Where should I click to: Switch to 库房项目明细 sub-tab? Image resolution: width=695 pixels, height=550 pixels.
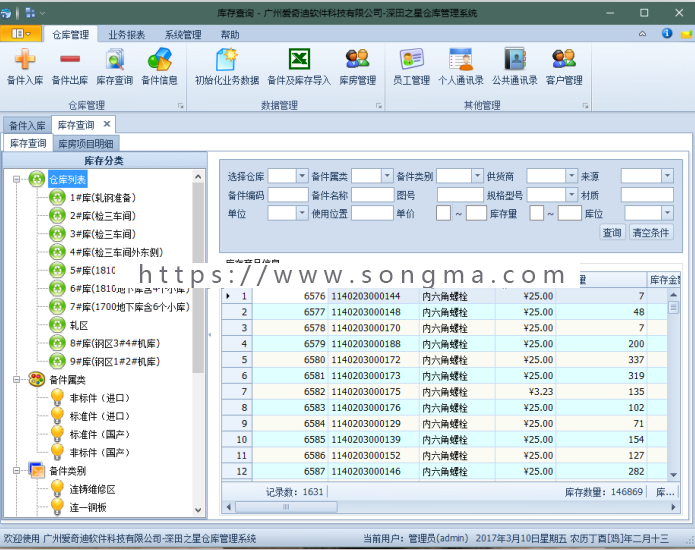click(x=86, y=144)
